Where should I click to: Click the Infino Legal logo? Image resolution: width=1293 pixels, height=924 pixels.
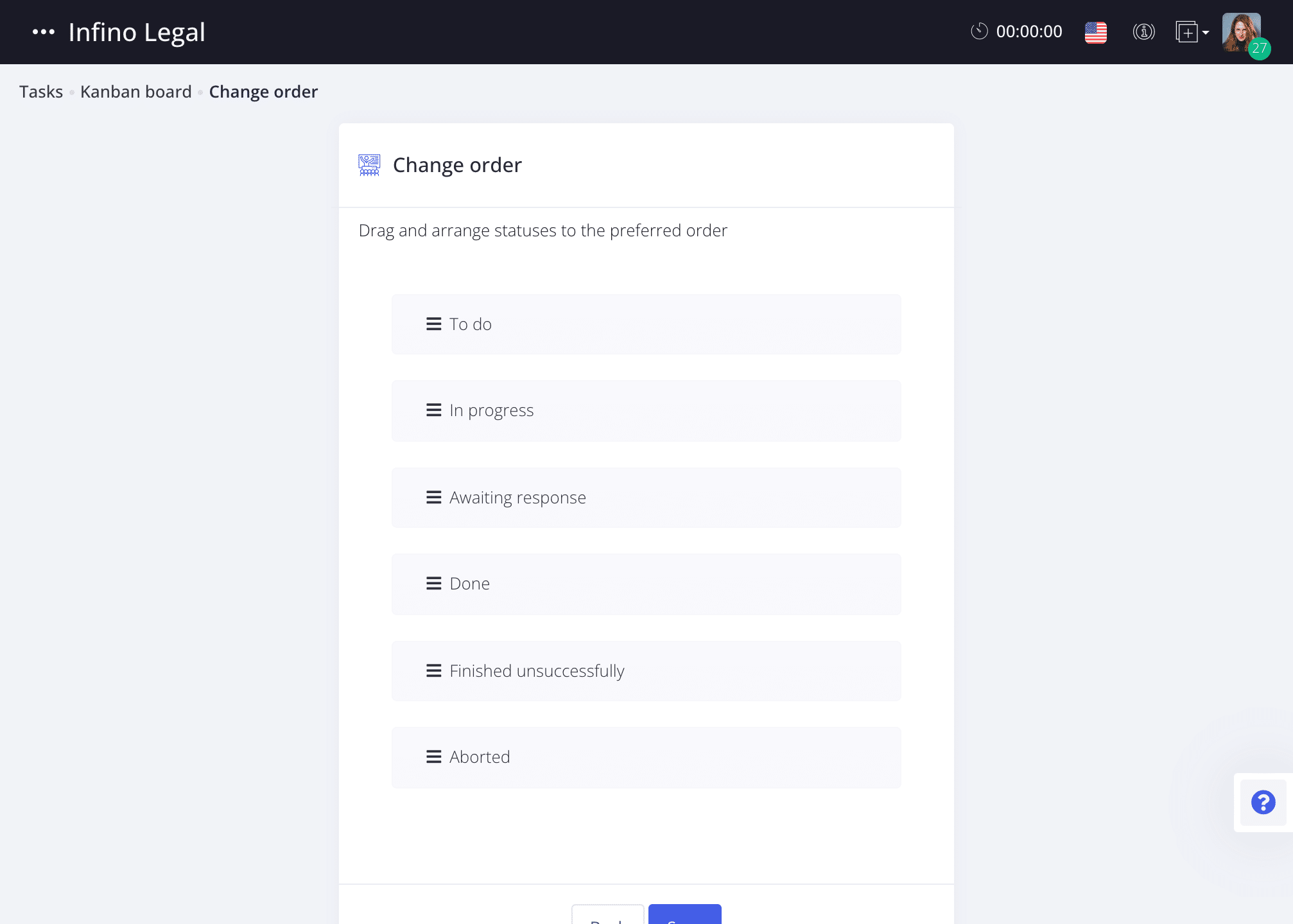[137, 31]
